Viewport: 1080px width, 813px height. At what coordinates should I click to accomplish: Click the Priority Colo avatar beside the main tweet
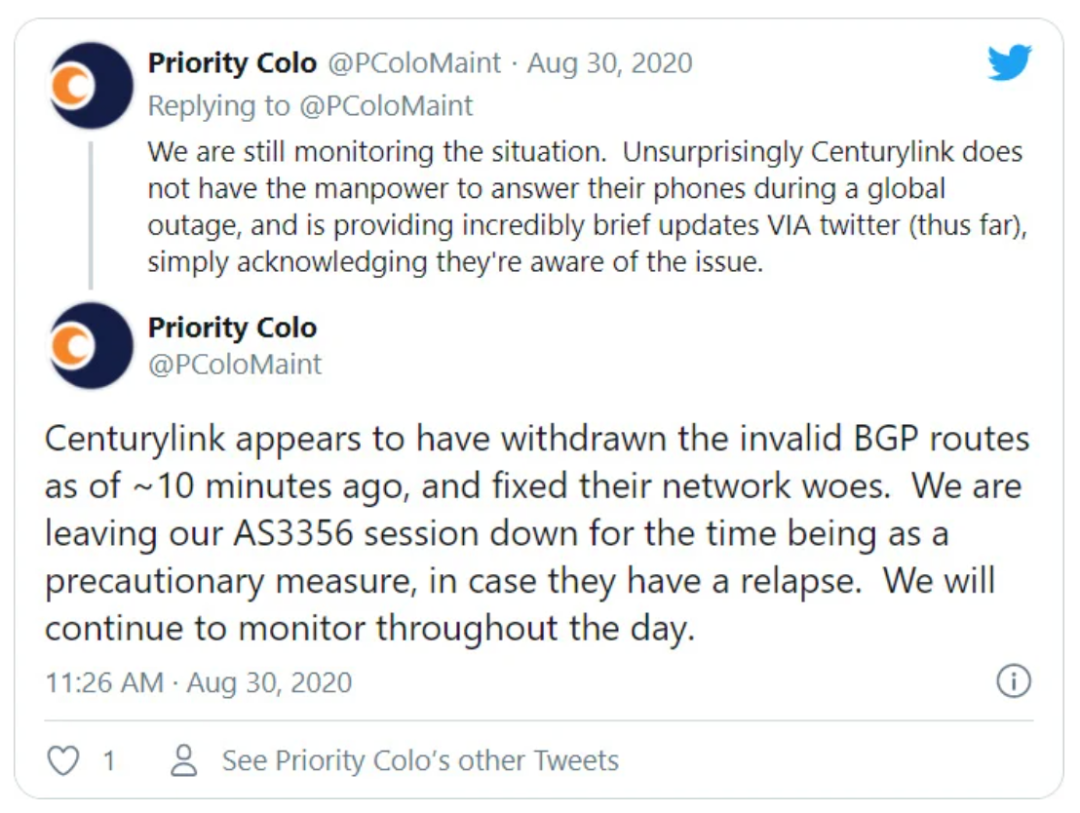[91, 345]
